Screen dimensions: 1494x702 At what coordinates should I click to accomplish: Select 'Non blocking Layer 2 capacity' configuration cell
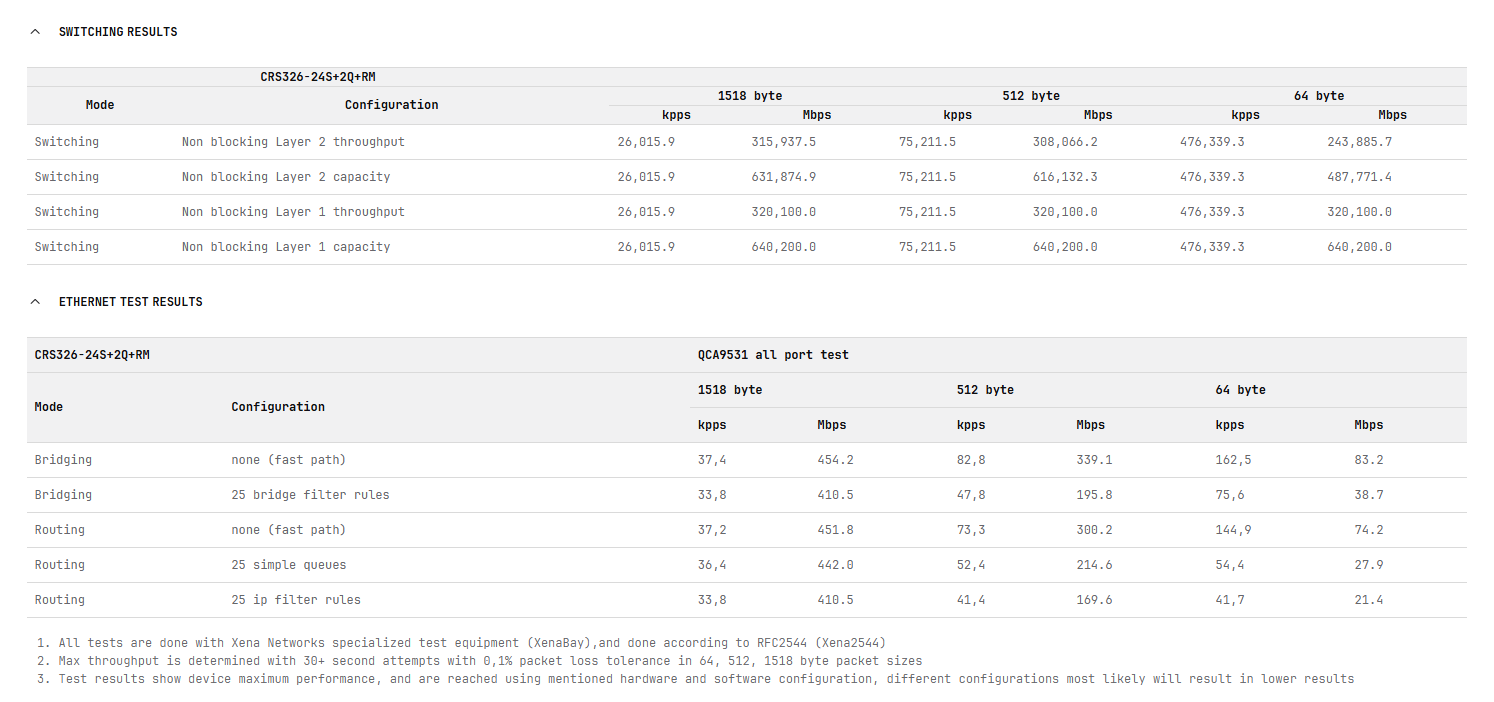click(x=286, y=177)
